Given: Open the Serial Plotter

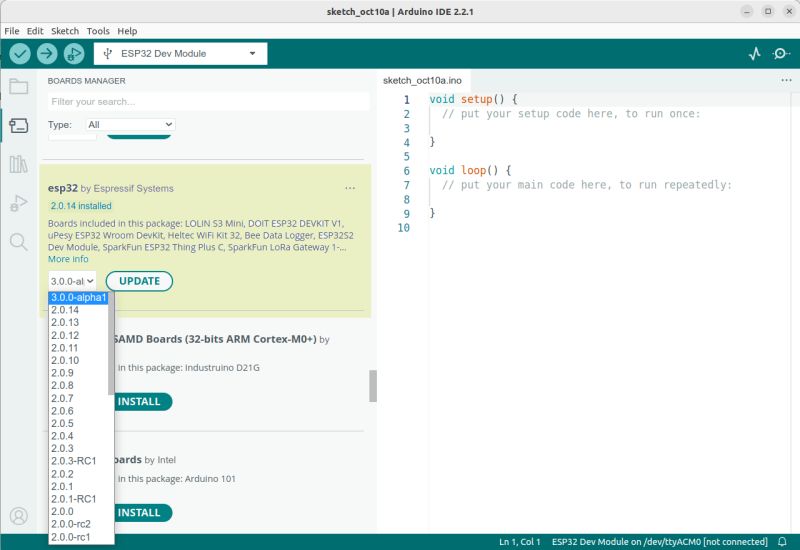Looking at the screenshot, I should pyautogui.click(x=755, y=54).
